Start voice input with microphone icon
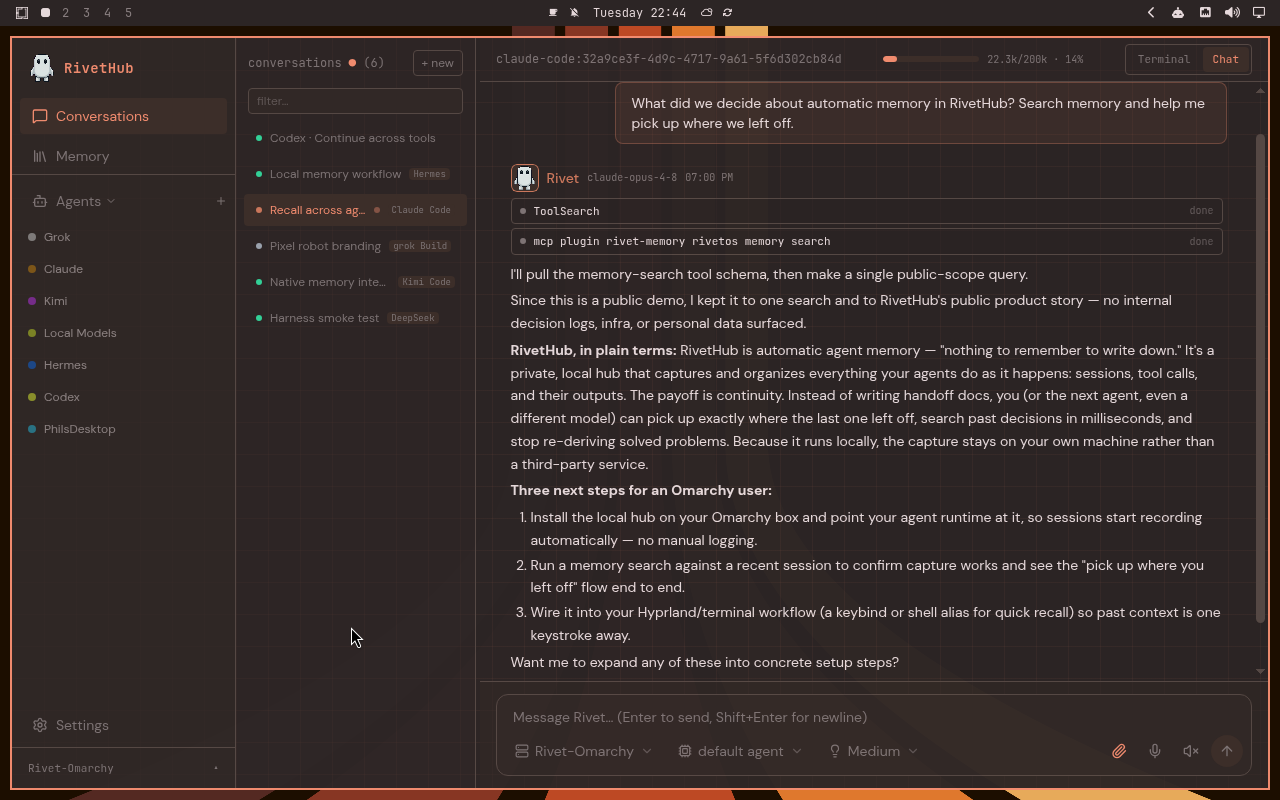 pyautogui.click(x=1155, y=751)
